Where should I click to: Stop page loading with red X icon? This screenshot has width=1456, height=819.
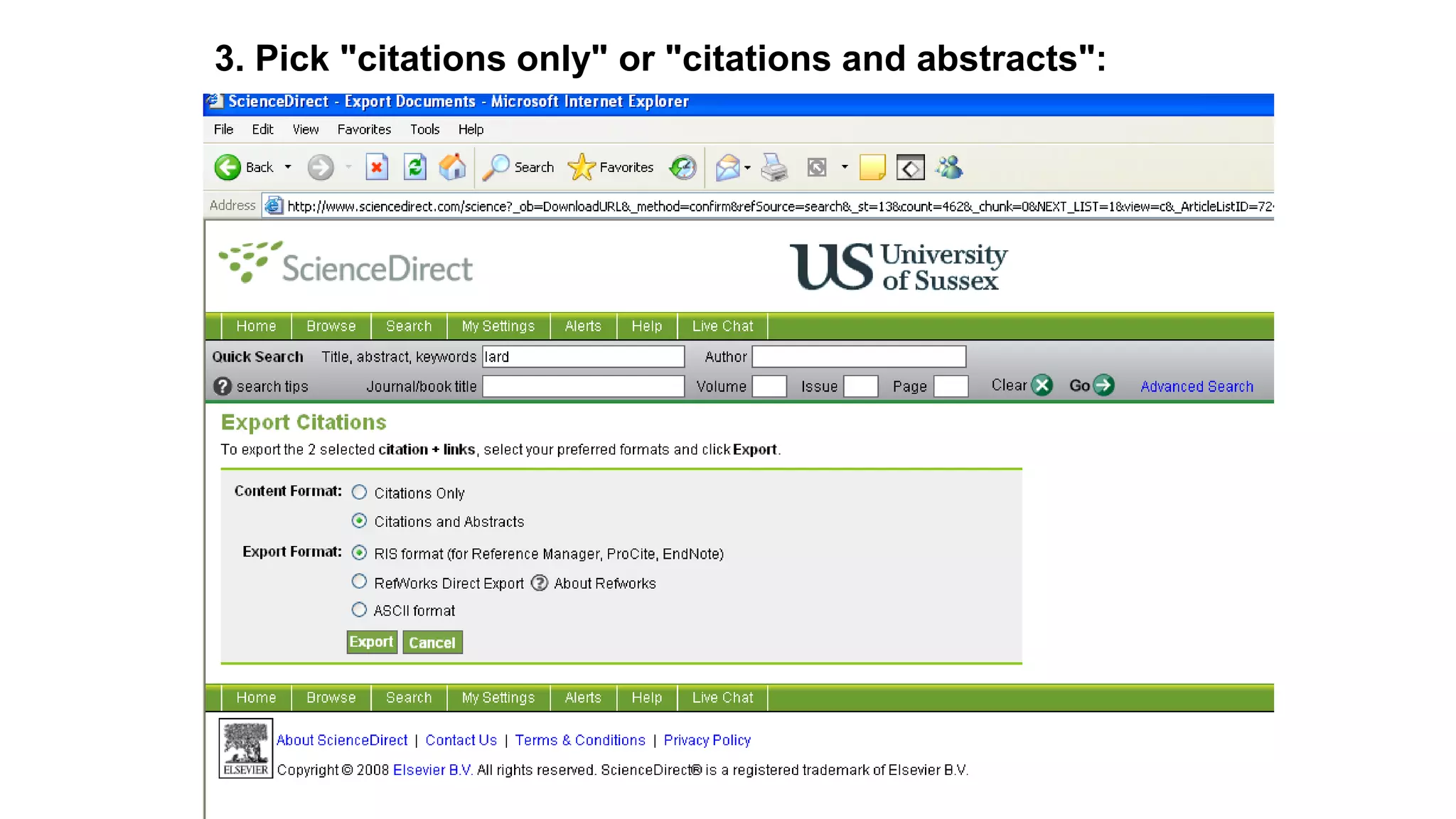point(377,167)
